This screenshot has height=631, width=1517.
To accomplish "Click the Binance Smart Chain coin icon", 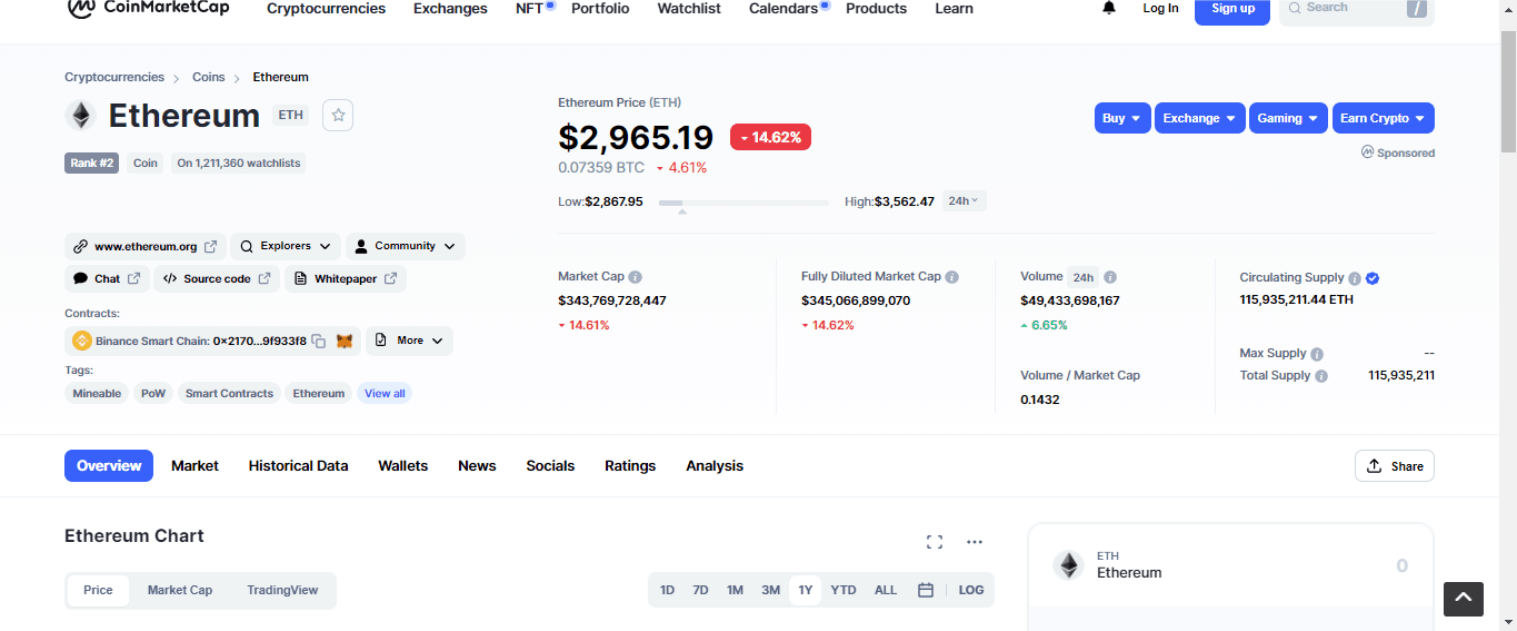I will coord(82,341).
